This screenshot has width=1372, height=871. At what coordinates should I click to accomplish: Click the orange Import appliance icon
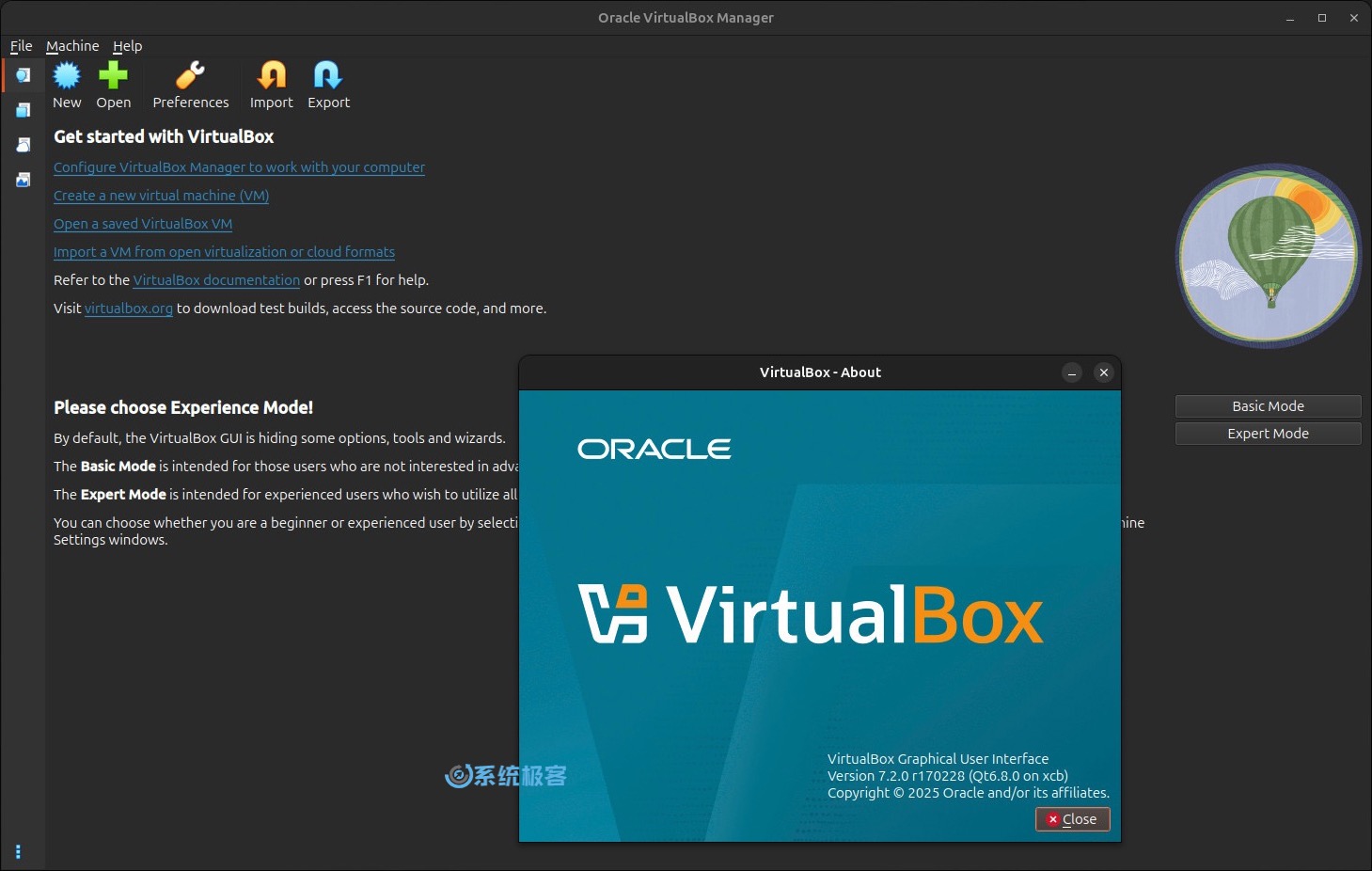272,75
